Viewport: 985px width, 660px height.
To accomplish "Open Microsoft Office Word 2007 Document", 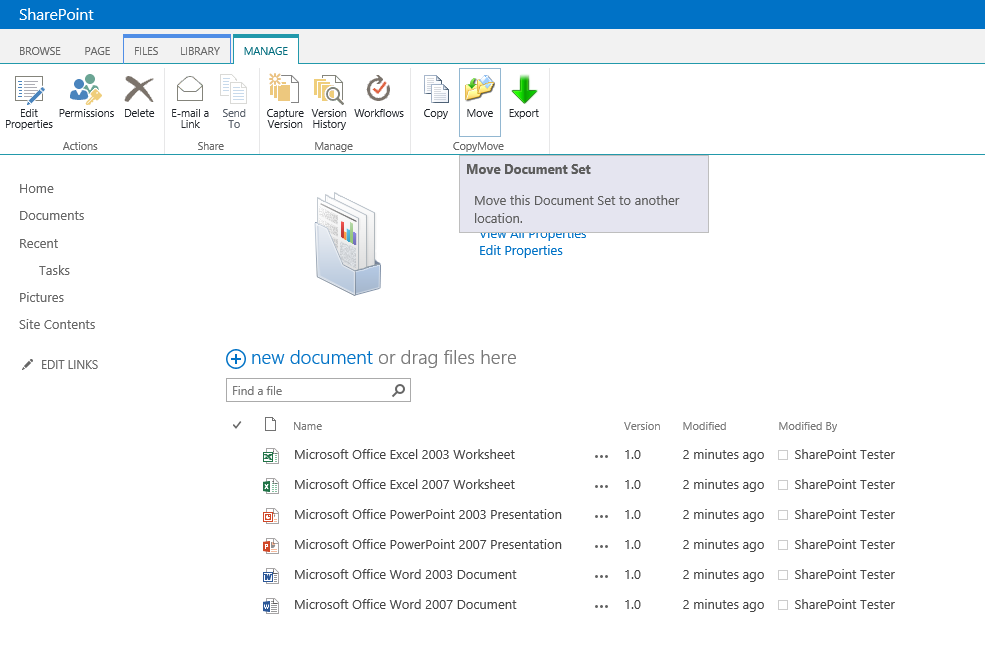I will (x=405, y=605).
